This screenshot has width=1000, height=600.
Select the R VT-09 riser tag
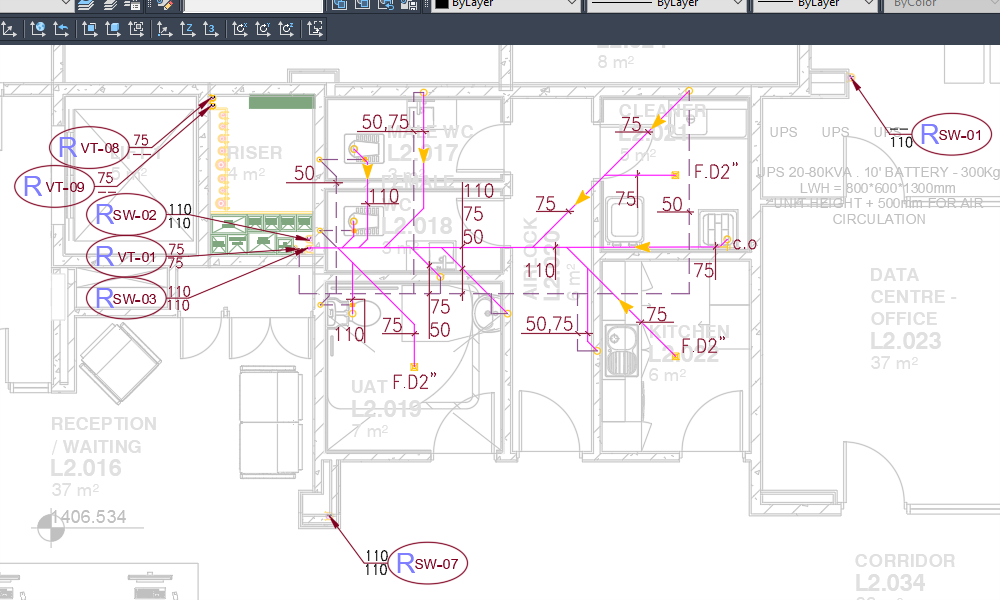54,186
